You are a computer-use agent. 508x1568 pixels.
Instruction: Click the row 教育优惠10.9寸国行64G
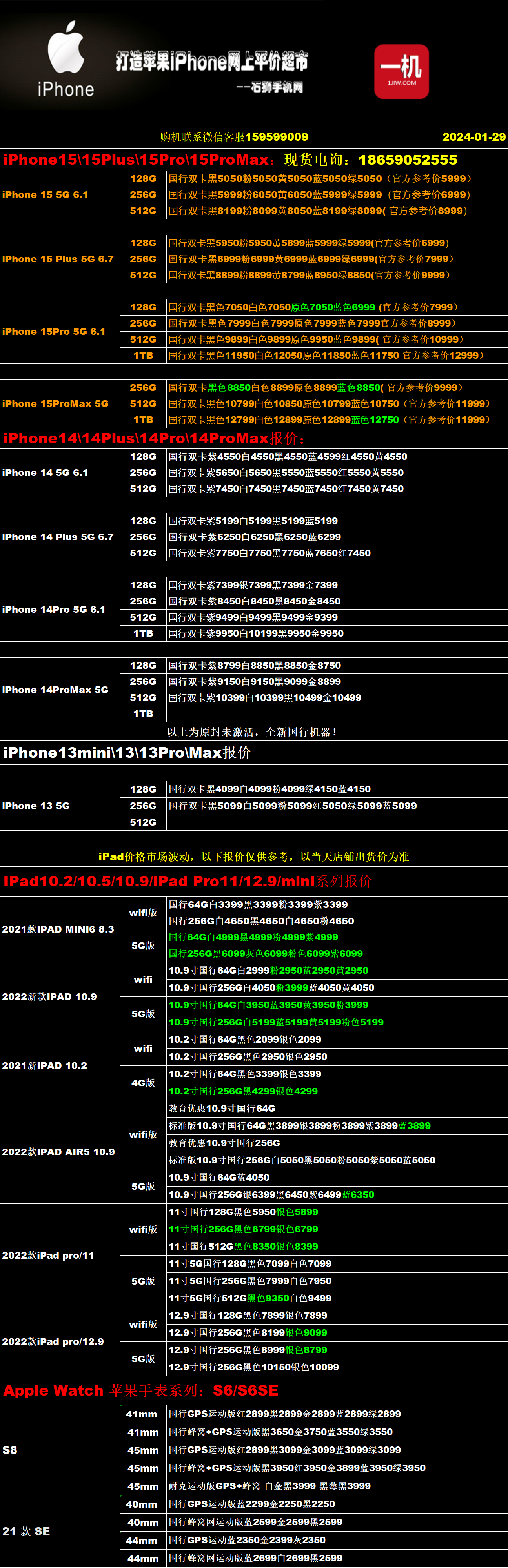(x=337, y=1109)
